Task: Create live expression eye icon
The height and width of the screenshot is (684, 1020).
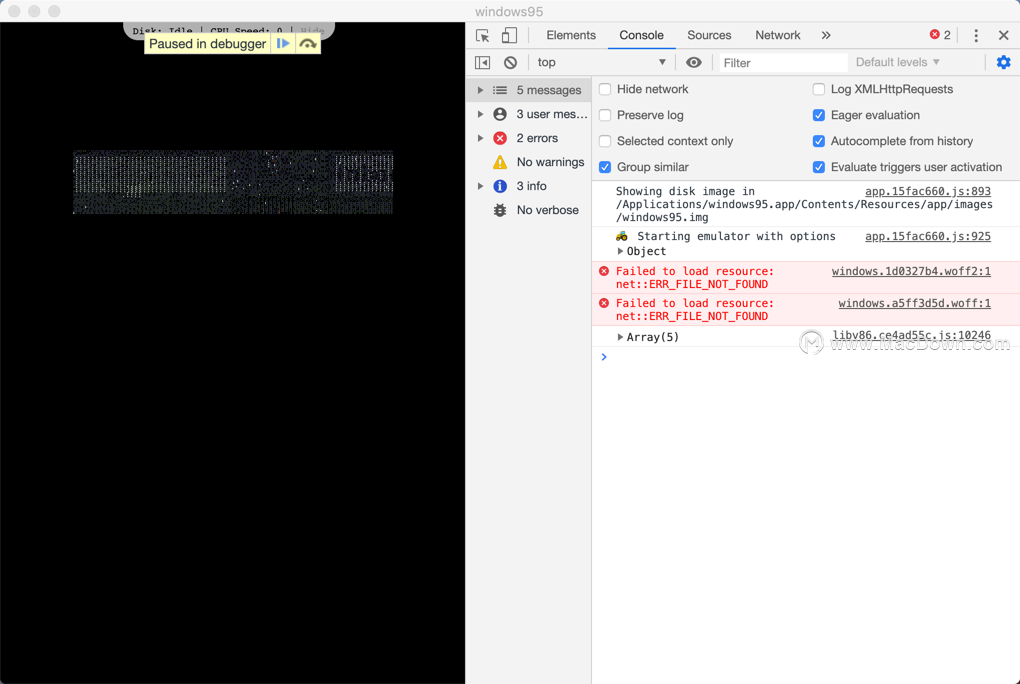Action: point(694,62)
